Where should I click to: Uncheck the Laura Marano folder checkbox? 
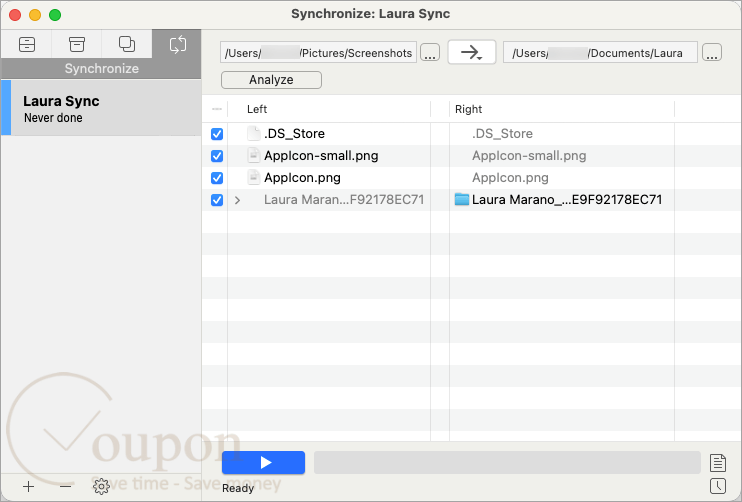pyautogui.click(x=217, y=200)
